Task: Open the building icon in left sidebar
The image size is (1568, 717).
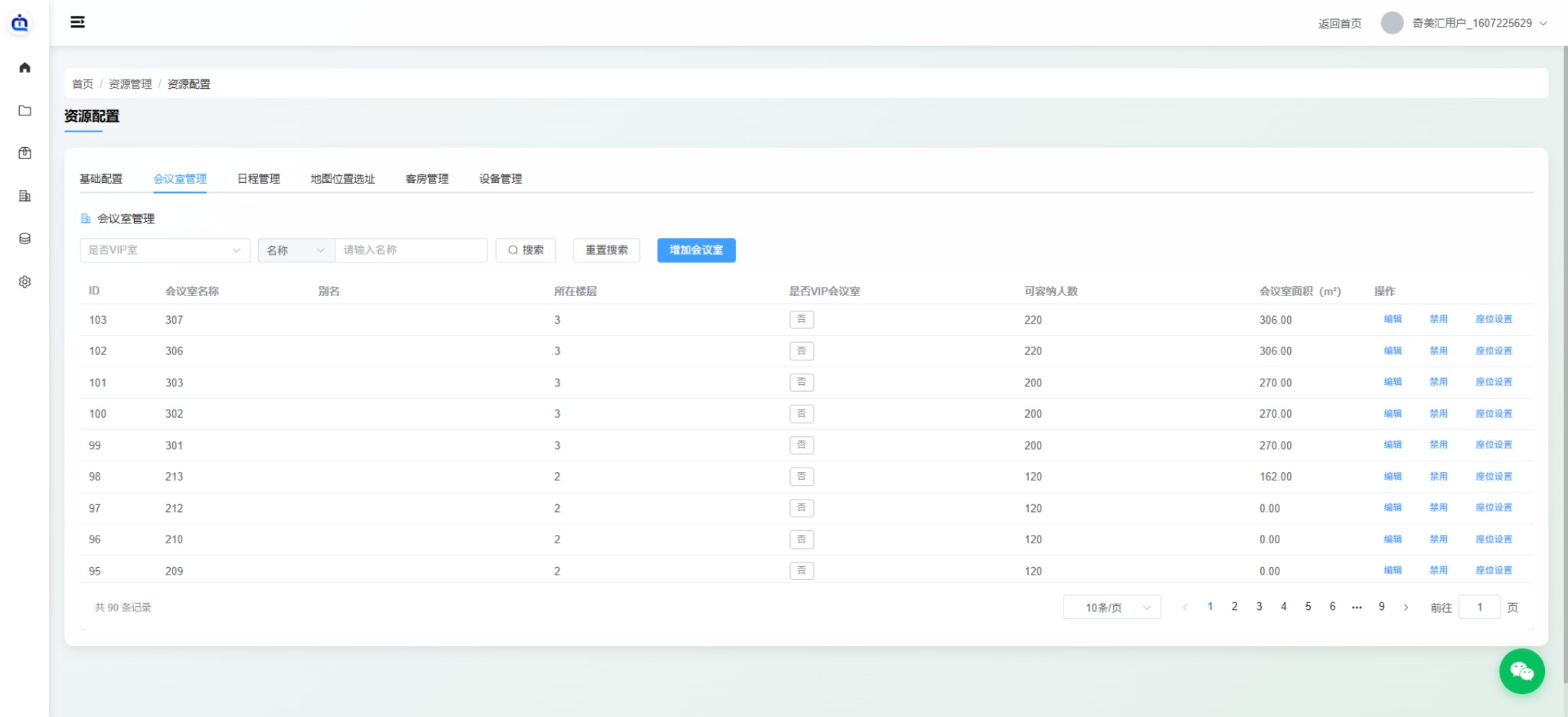Action: pos(24,196)
